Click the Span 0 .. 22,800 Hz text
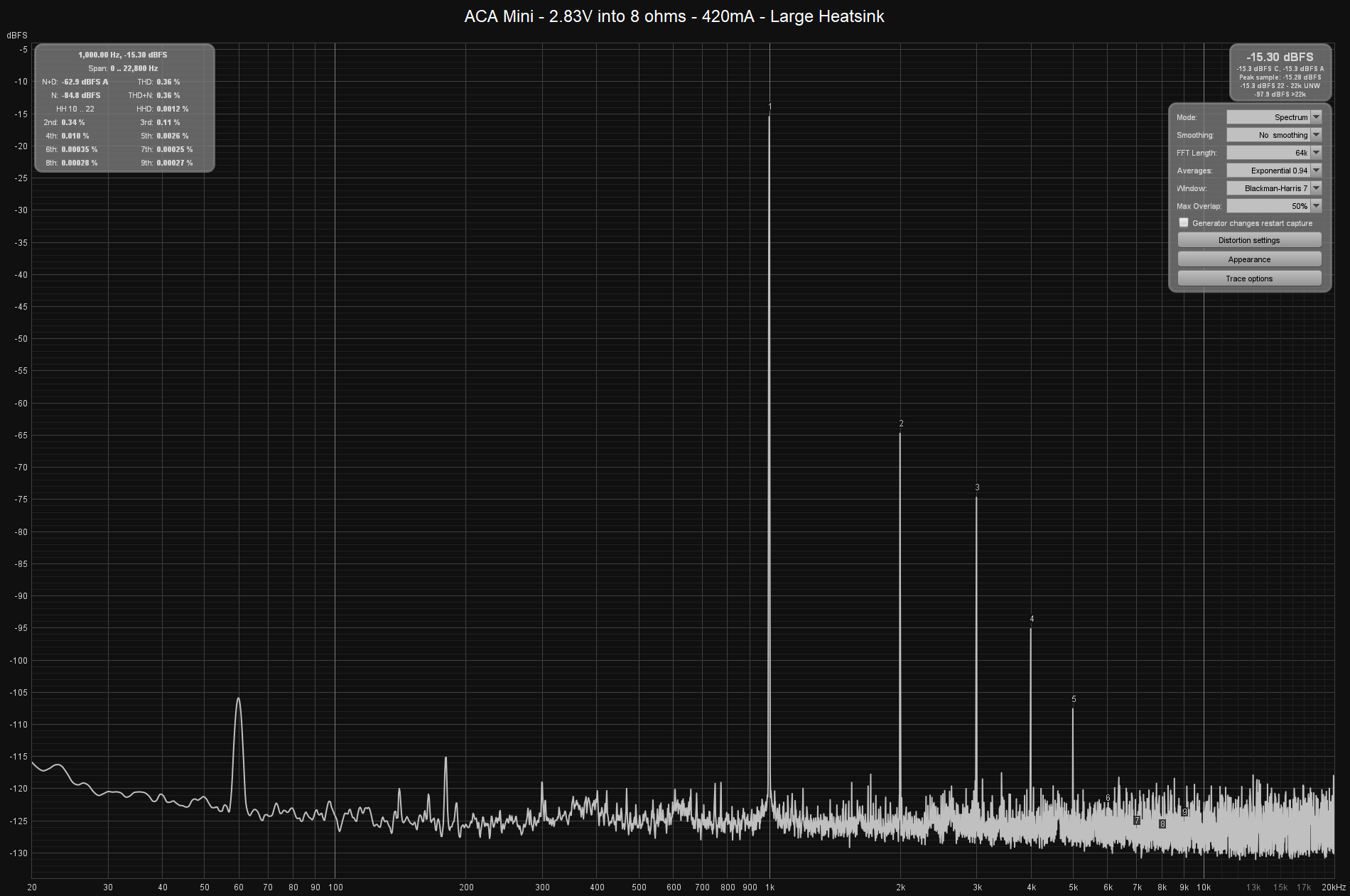 tap(123, 68)
